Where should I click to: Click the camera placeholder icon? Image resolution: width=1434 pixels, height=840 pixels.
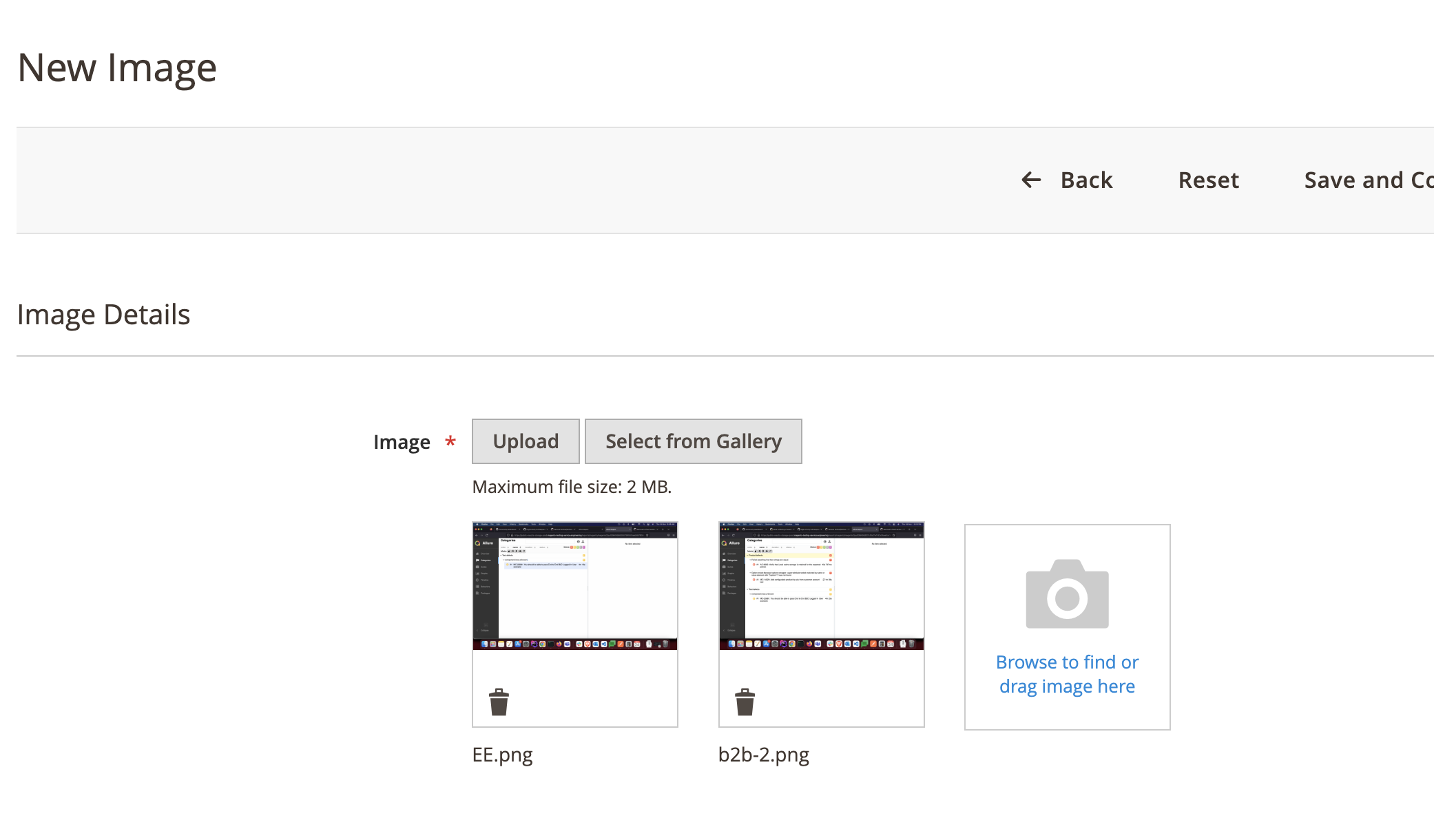[1067, 595]
